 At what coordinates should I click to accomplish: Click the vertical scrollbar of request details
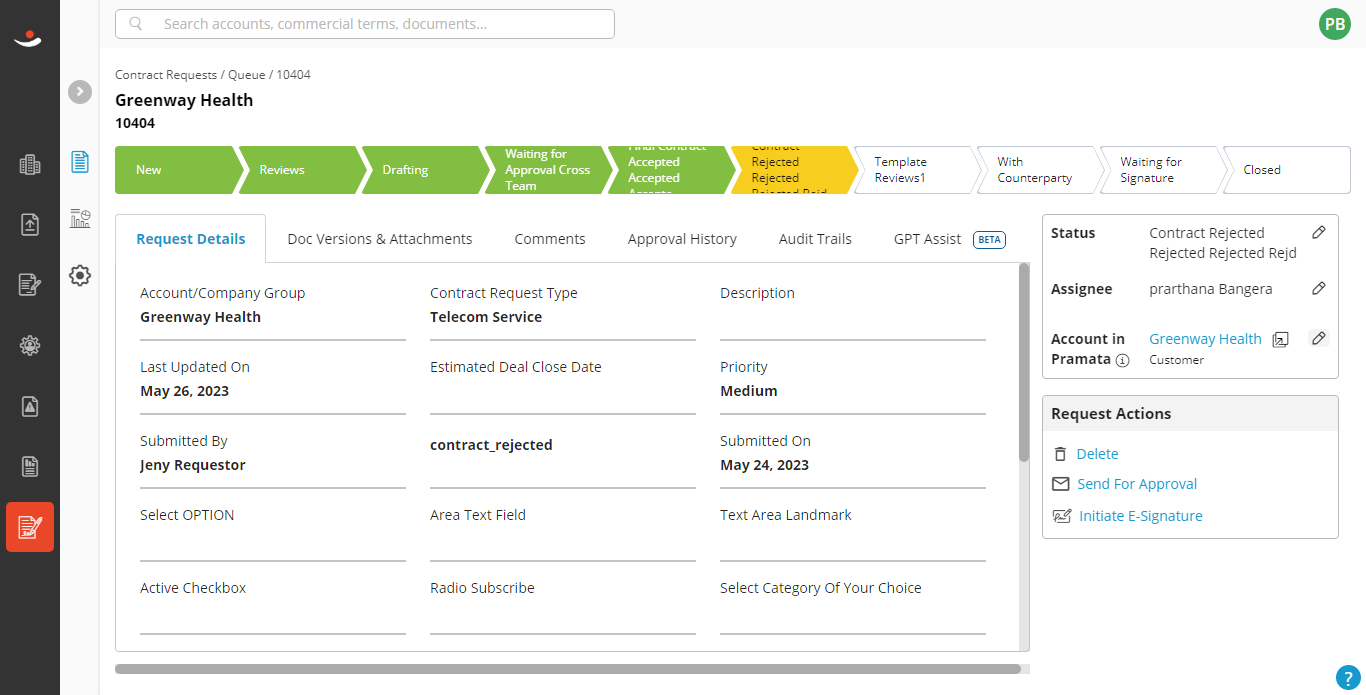pyautogui.click(x=1023, y=362)
